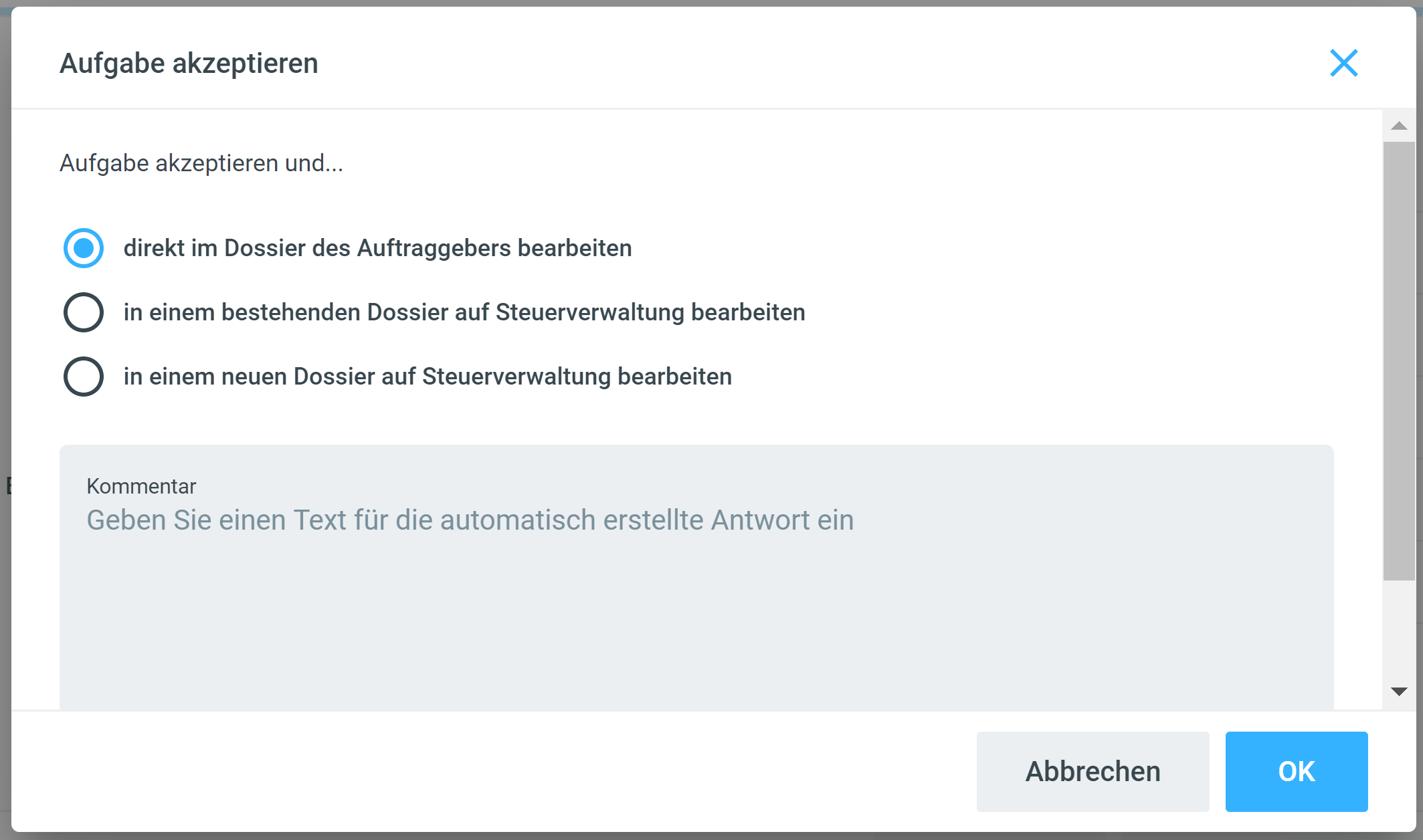Select radio button for direkt im Dossier des Auftraggebers
The width and height of the screenshot is (1423, 840).
click(x=84, y=248)
